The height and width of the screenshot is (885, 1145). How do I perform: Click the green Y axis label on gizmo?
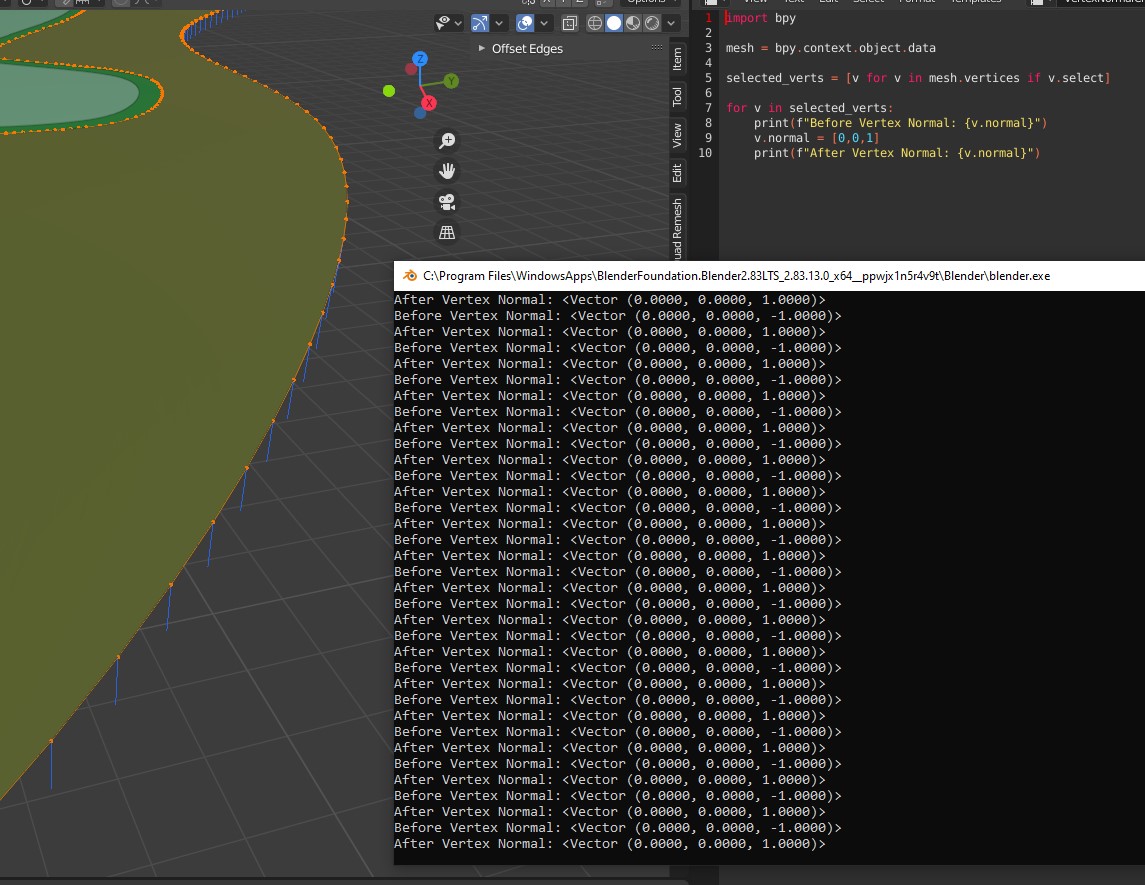pyautogui.click(x=451, y=81)
